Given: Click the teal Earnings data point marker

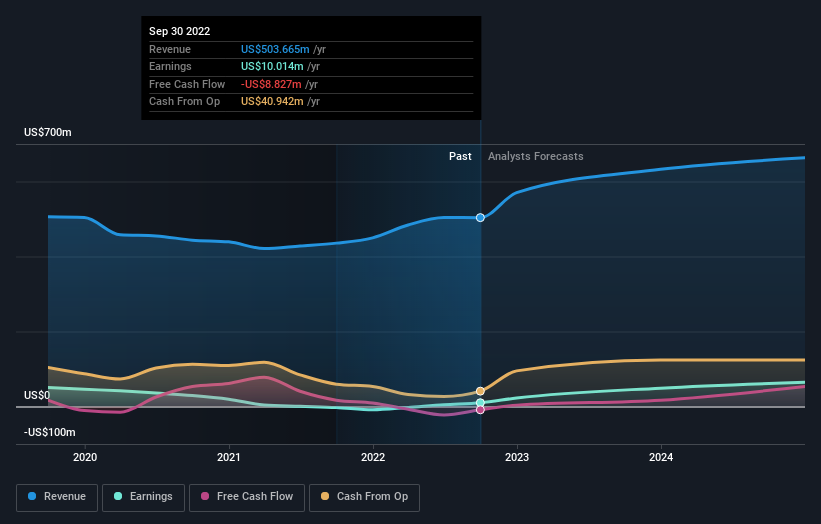Looking at the screenshot, I should 480,403.
